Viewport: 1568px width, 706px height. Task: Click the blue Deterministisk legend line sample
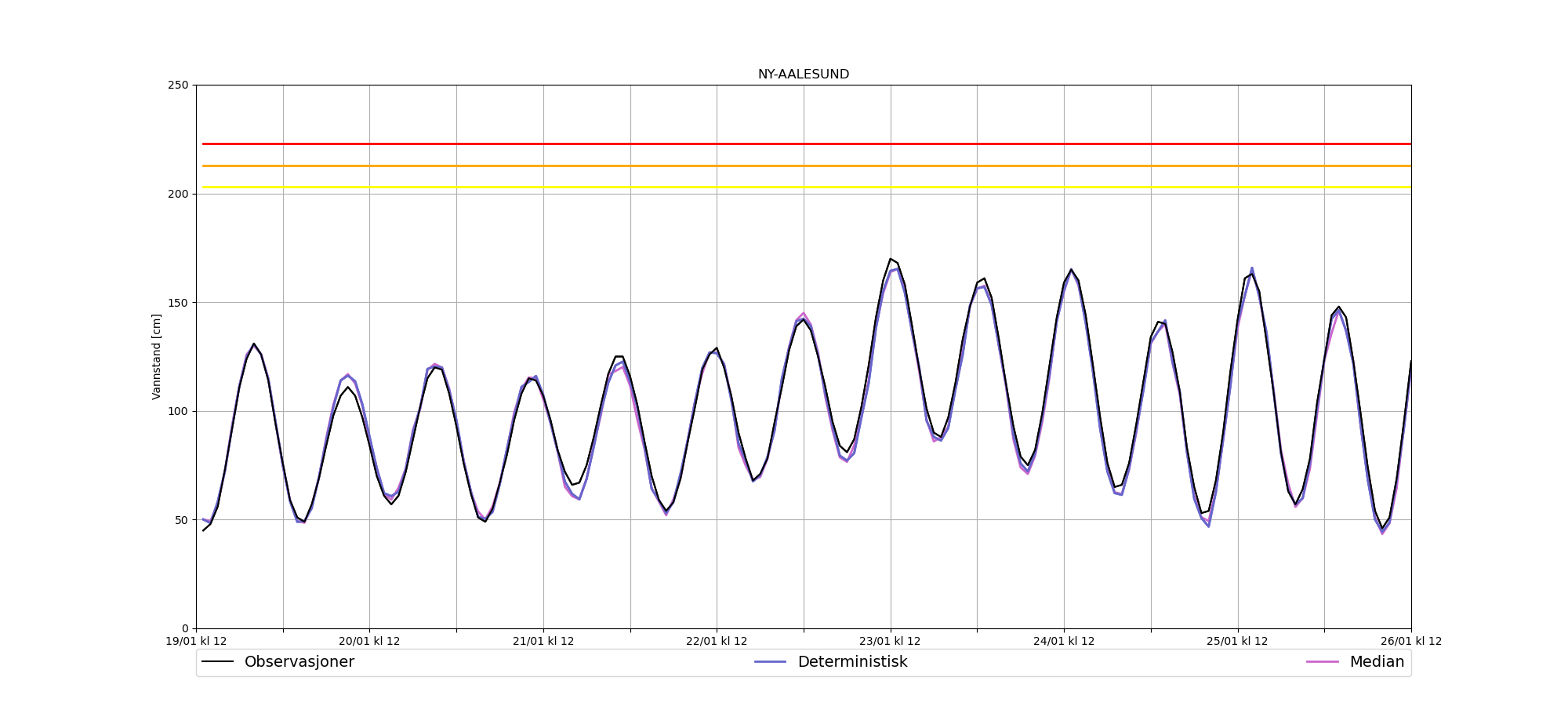pos(770,662)
